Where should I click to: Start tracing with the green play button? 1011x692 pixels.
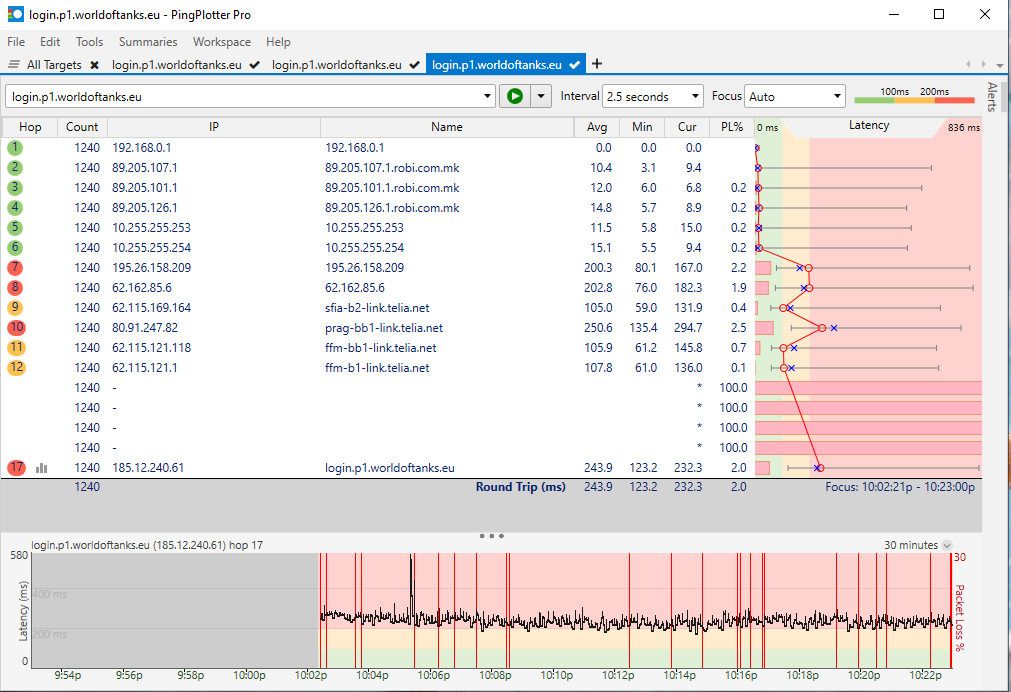515,96
